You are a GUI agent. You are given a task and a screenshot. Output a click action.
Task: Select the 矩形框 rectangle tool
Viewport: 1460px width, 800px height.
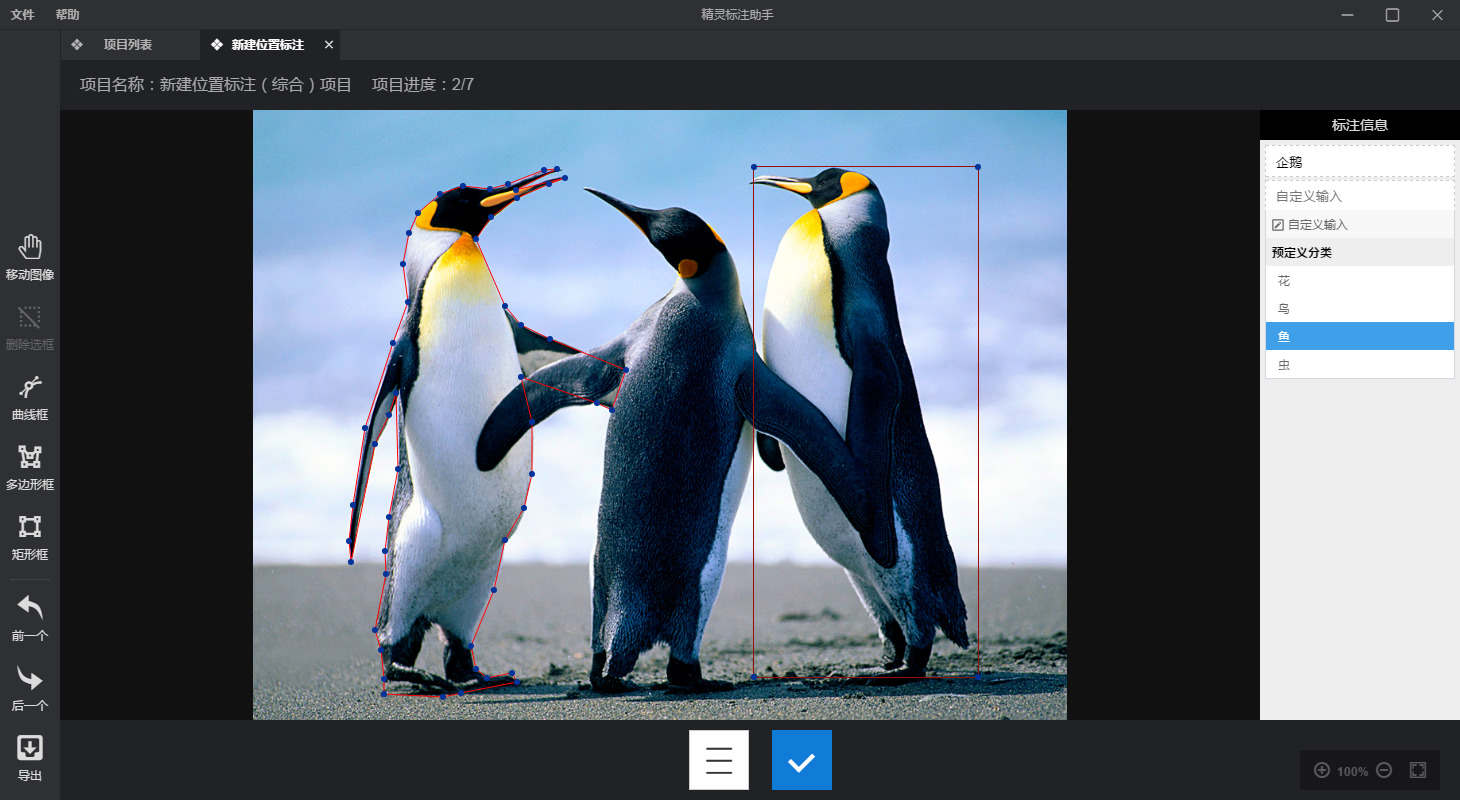point(30,537)
